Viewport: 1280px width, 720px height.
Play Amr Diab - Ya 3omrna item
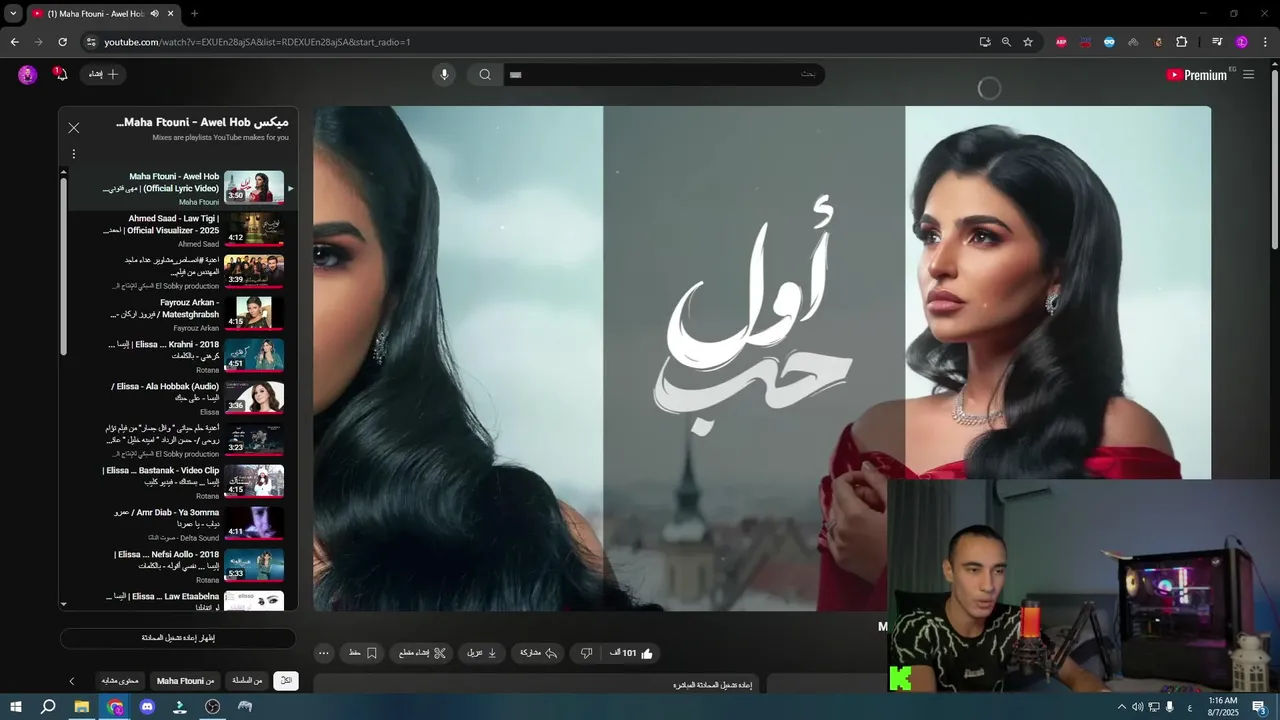point(176,524)
